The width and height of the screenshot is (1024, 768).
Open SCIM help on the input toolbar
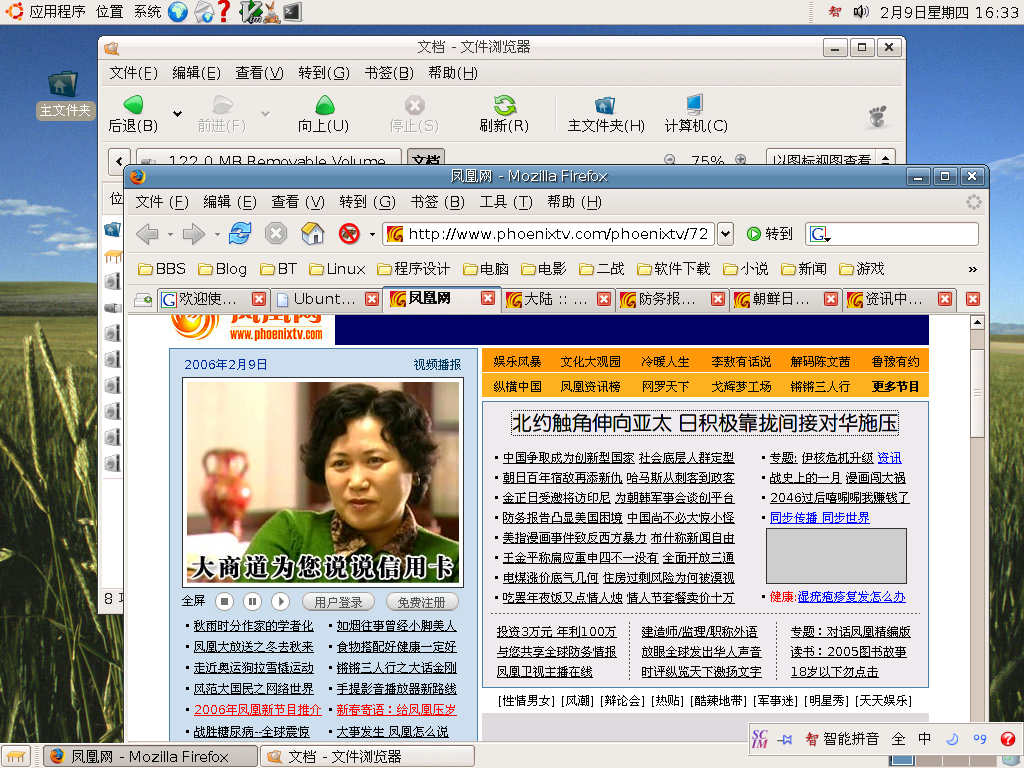tap(1008, 739)
